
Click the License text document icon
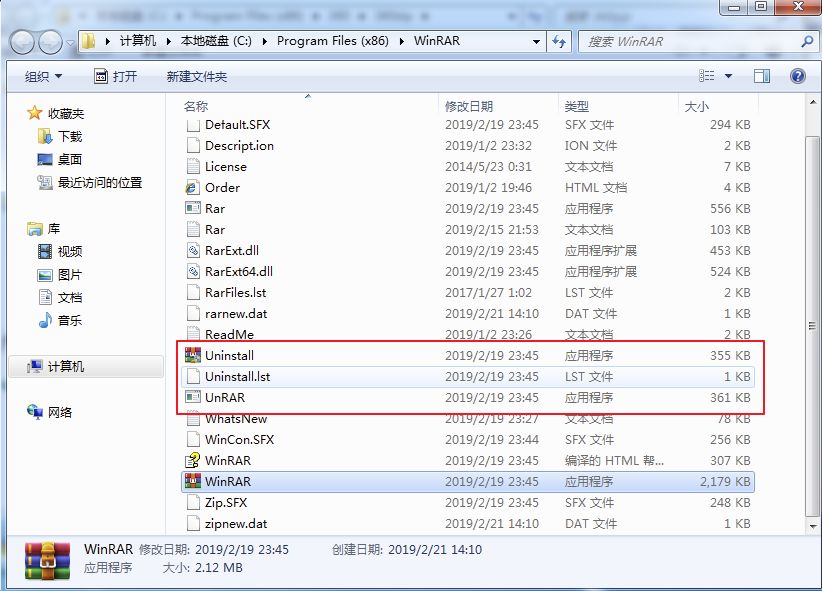[x=192, y=166]
